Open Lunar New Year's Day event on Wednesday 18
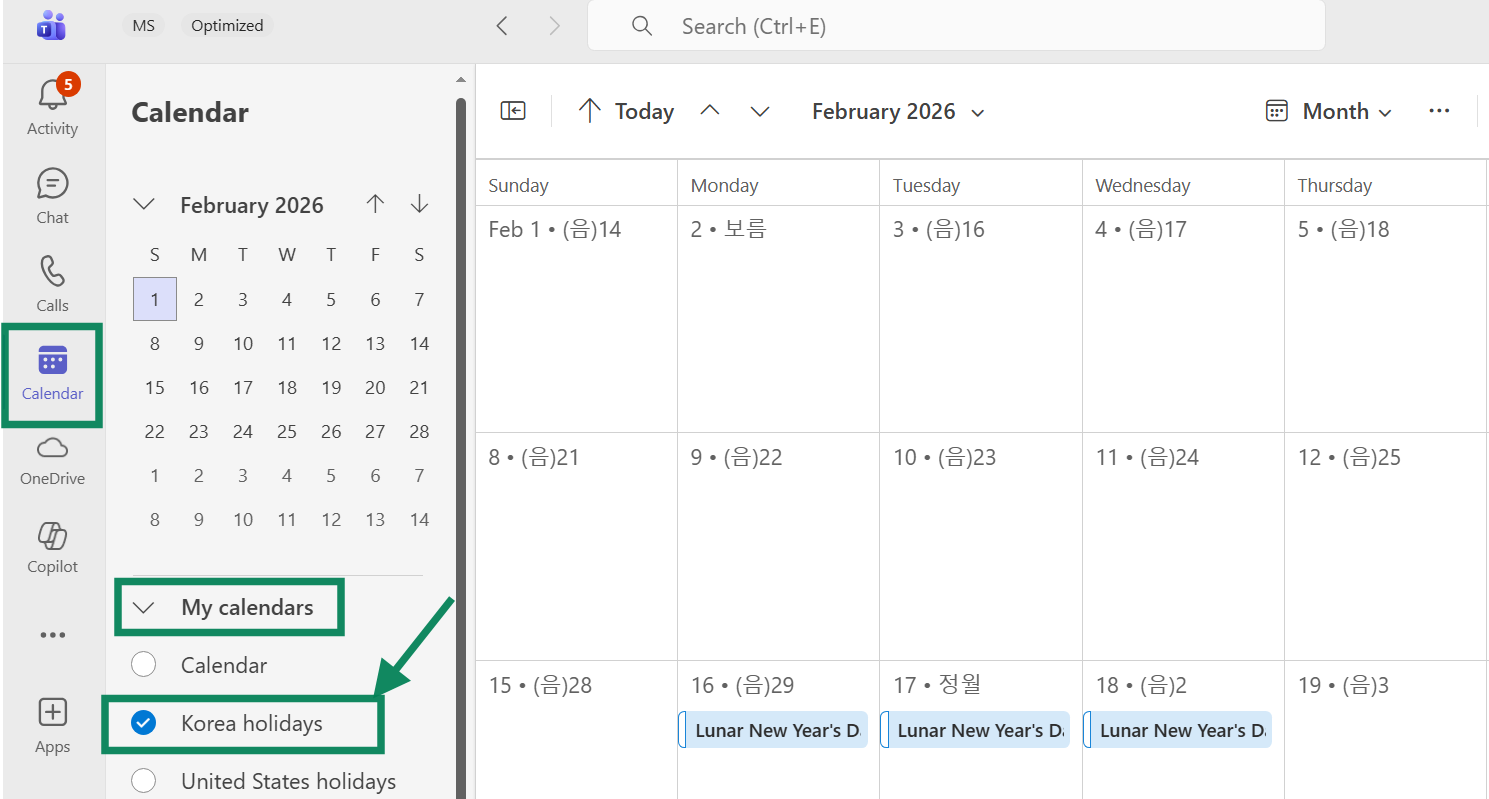 tap(1178, 730)
